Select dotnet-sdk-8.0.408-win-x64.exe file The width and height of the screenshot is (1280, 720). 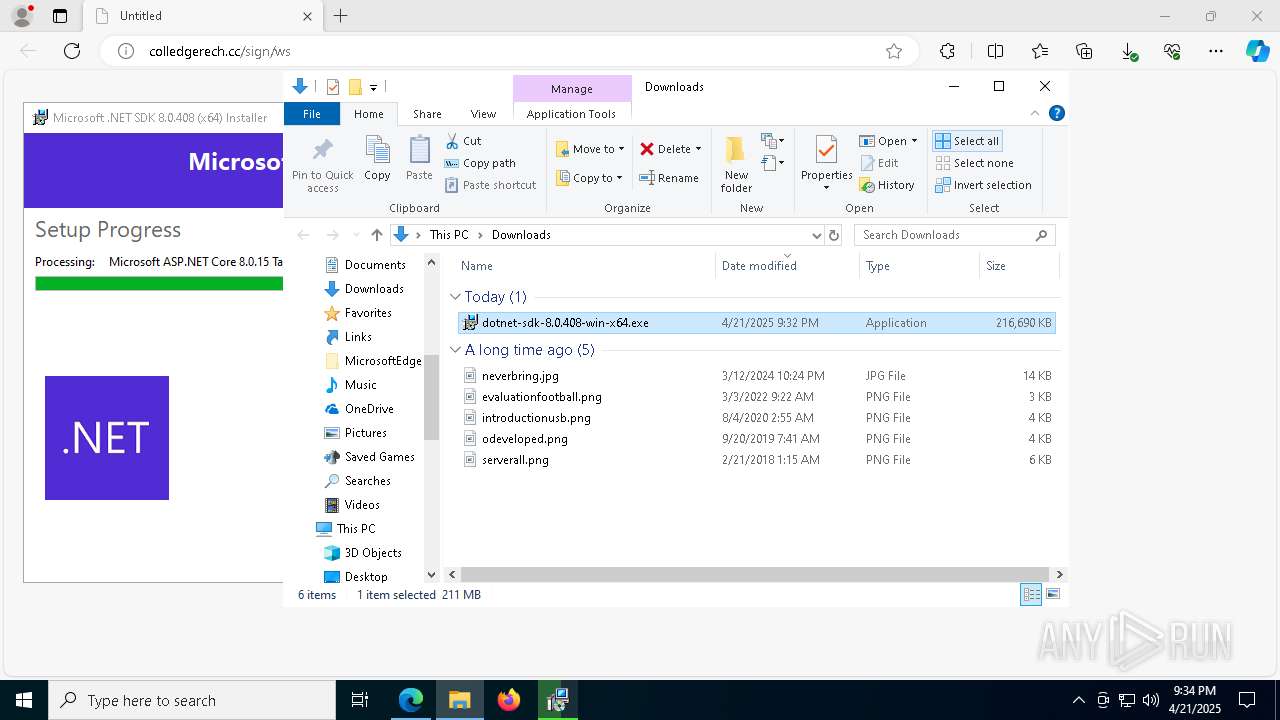point(756,323)
